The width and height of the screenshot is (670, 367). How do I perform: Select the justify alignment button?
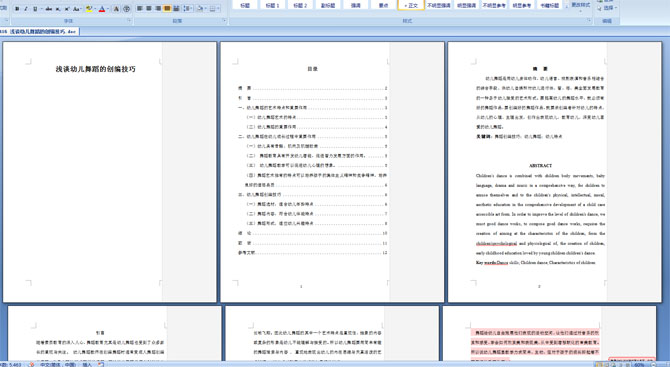tap(167, 9)
